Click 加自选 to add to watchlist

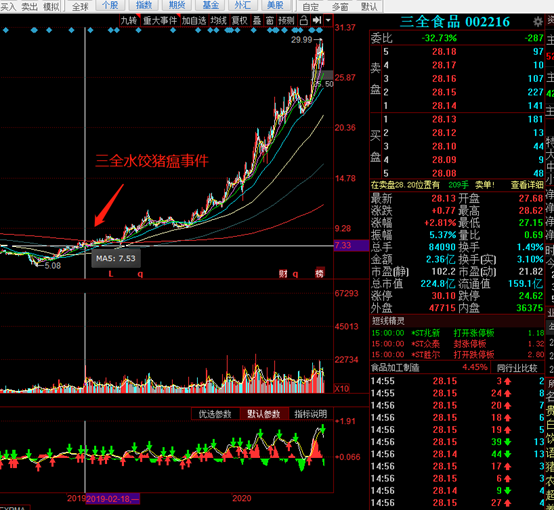(x=194, y=20)
